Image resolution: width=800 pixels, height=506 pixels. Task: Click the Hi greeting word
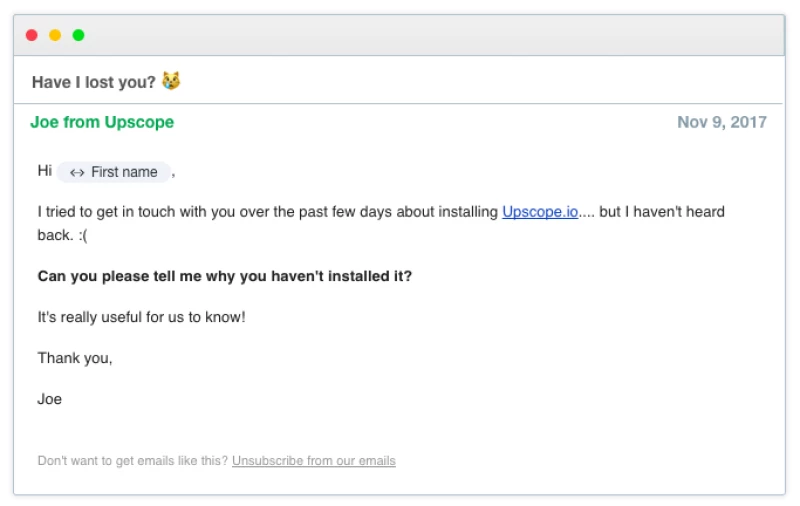[45, 171]
